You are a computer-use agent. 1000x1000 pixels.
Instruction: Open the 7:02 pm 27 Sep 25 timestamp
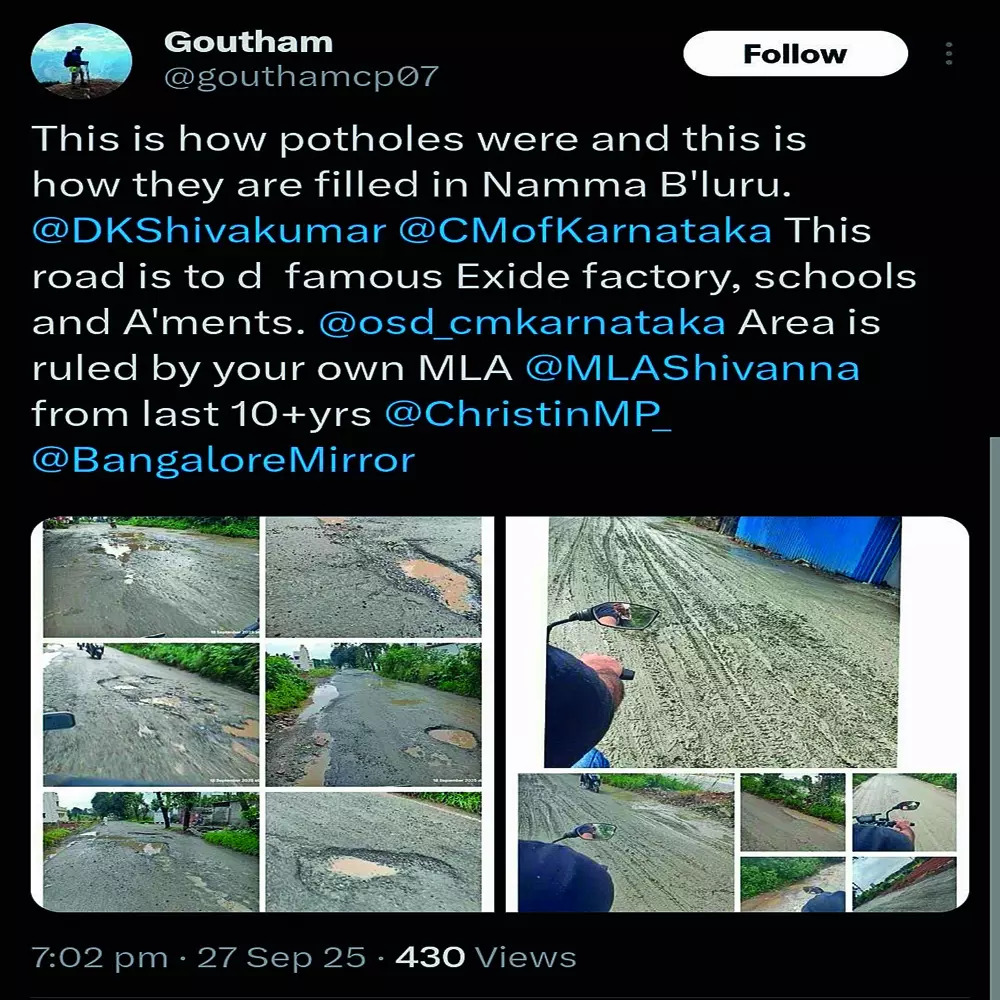coord(198,957)
